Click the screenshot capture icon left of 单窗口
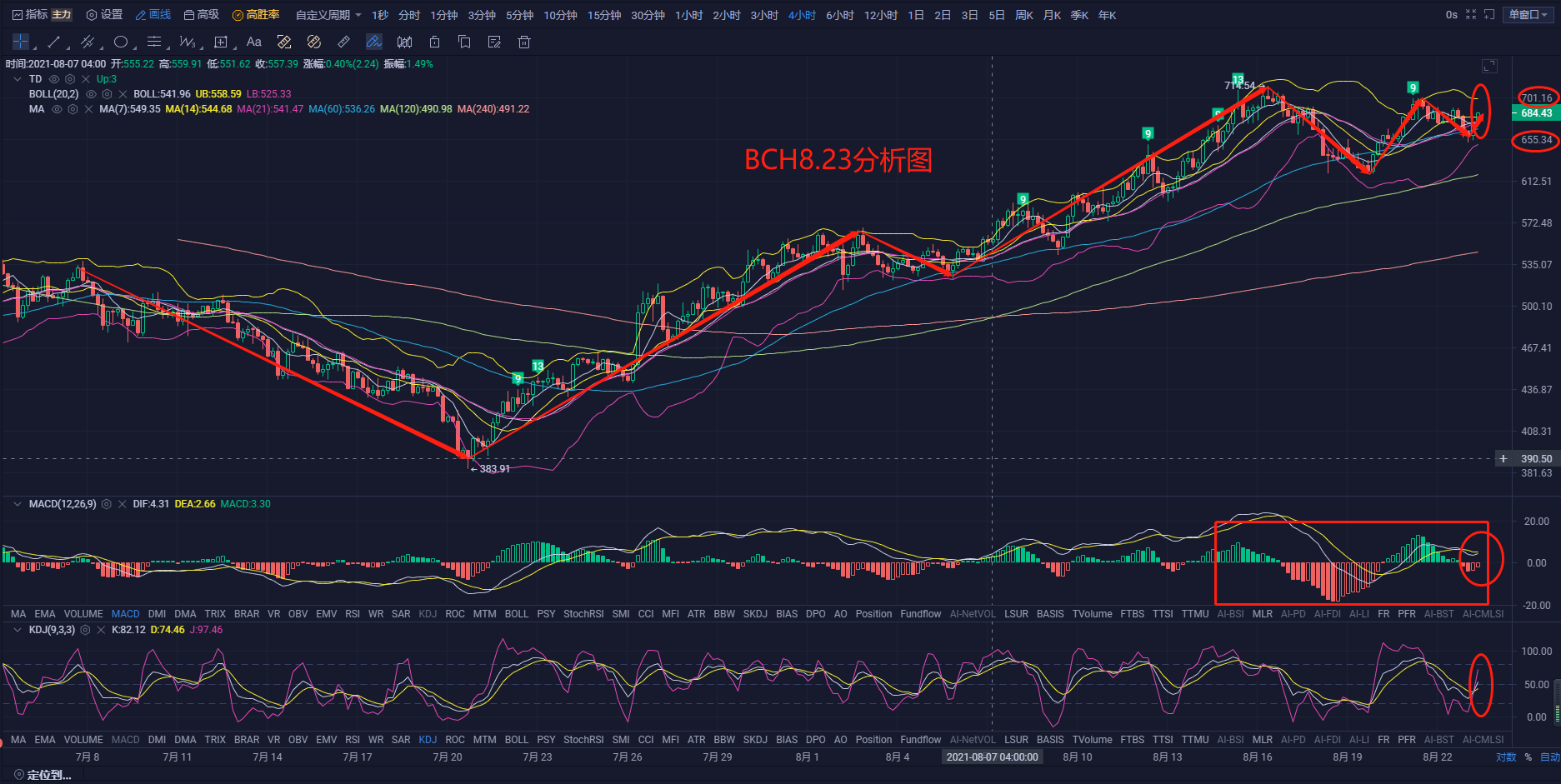 coord(1489,15)
